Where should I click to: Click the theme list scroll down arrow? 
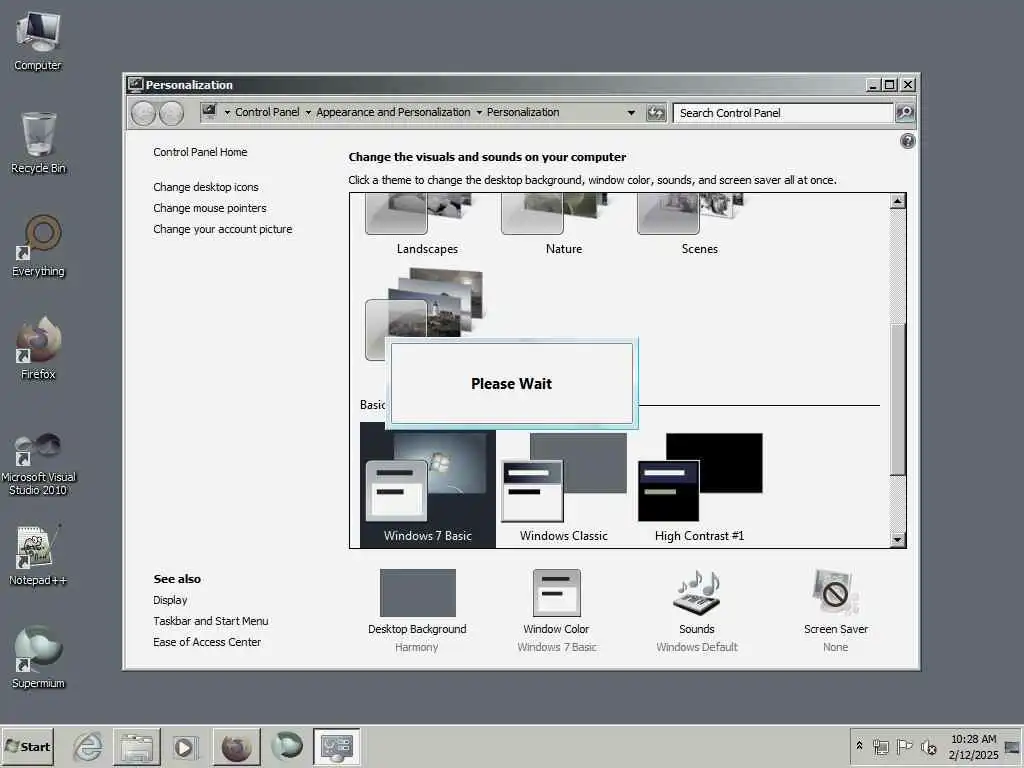point(898,539)
